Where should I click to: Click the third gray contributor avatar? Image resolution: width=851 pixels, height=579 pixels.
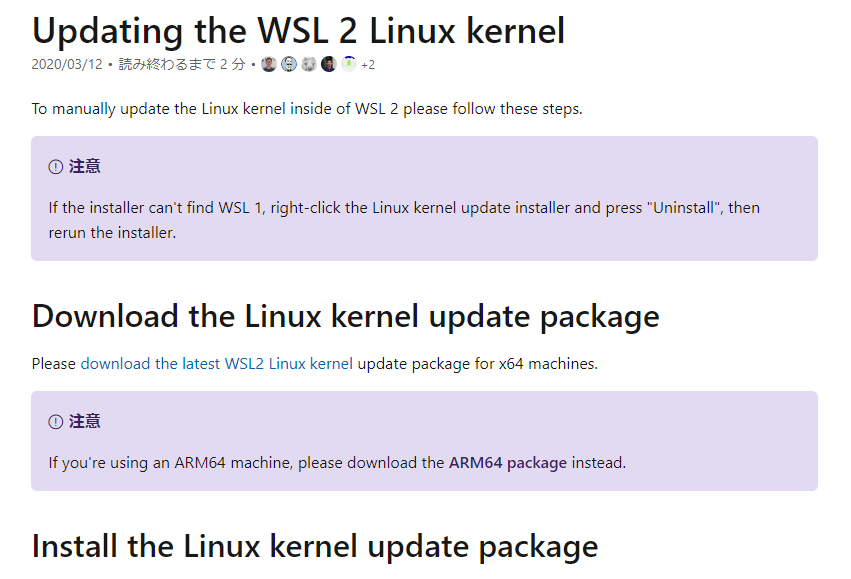(309, 64)
